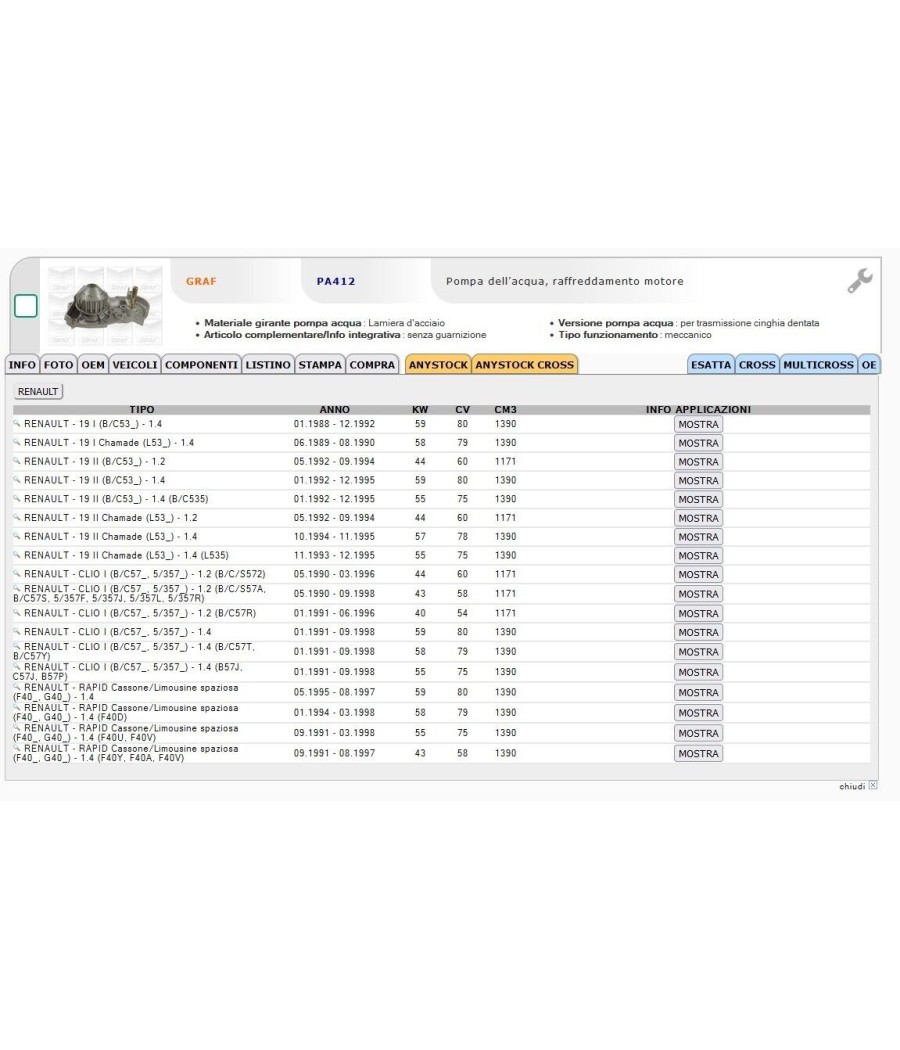The height and width of the screenshot is (1050, 900).
Task: Click 'Pompa dell'acqua, raffreddamento motore' description
Action: click(x=565, y=281)
